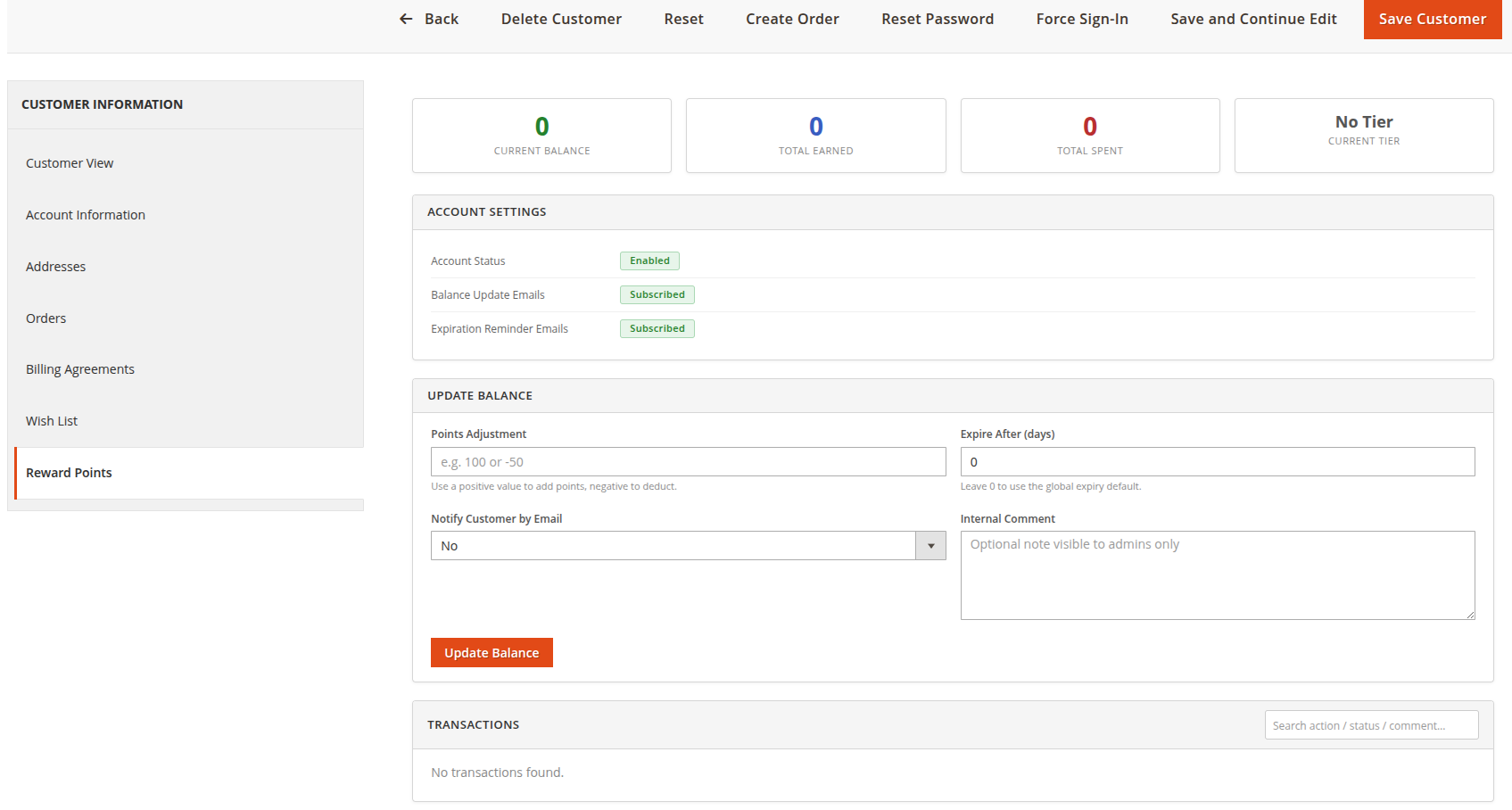Click the 'No transactions found.' text

click(497, 773)
